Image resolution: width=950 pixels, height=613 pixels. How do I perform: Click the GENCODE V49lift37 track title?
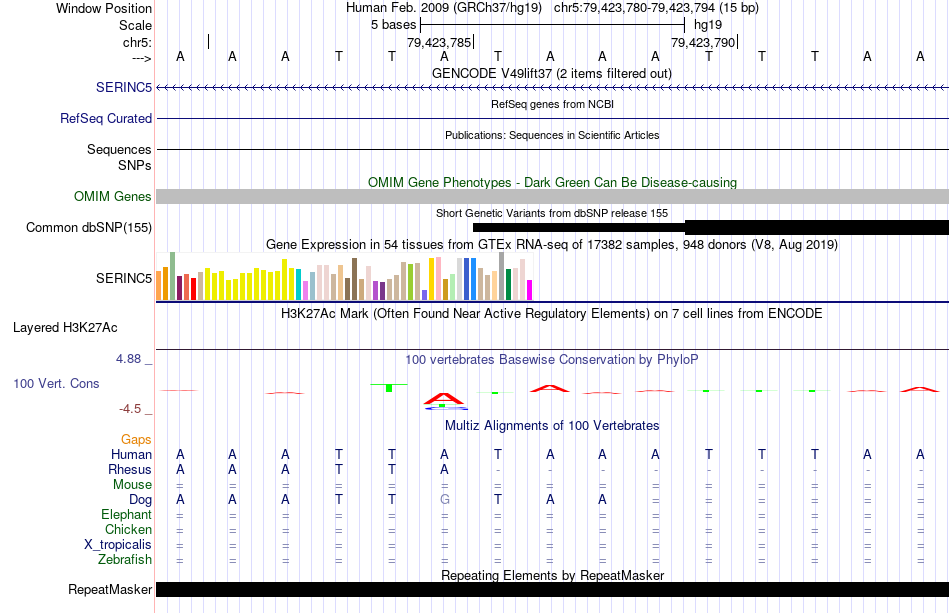[x=551, y=73]
